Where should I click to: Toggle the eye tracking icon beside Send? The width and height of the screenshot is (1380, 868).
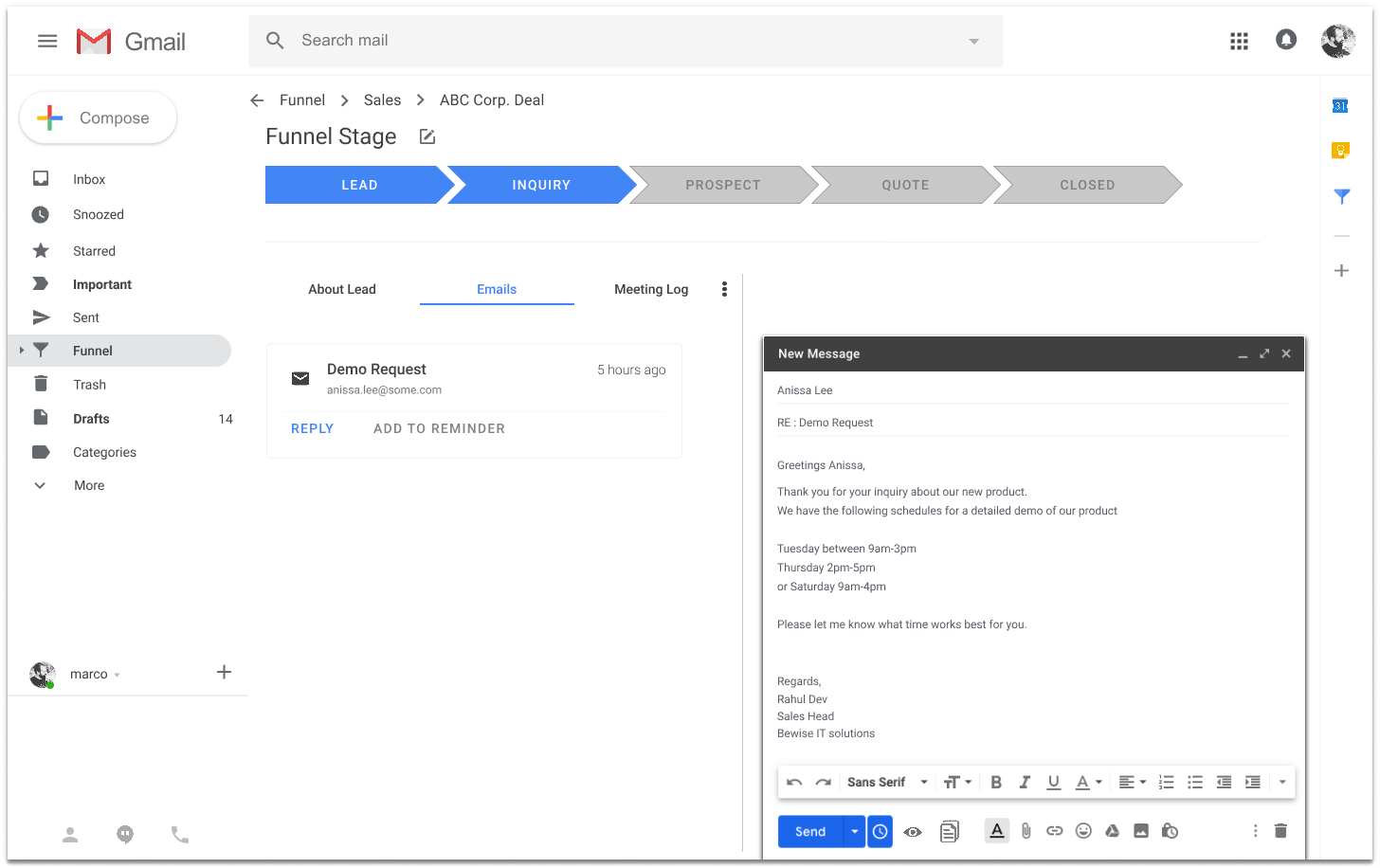[913, 832]
